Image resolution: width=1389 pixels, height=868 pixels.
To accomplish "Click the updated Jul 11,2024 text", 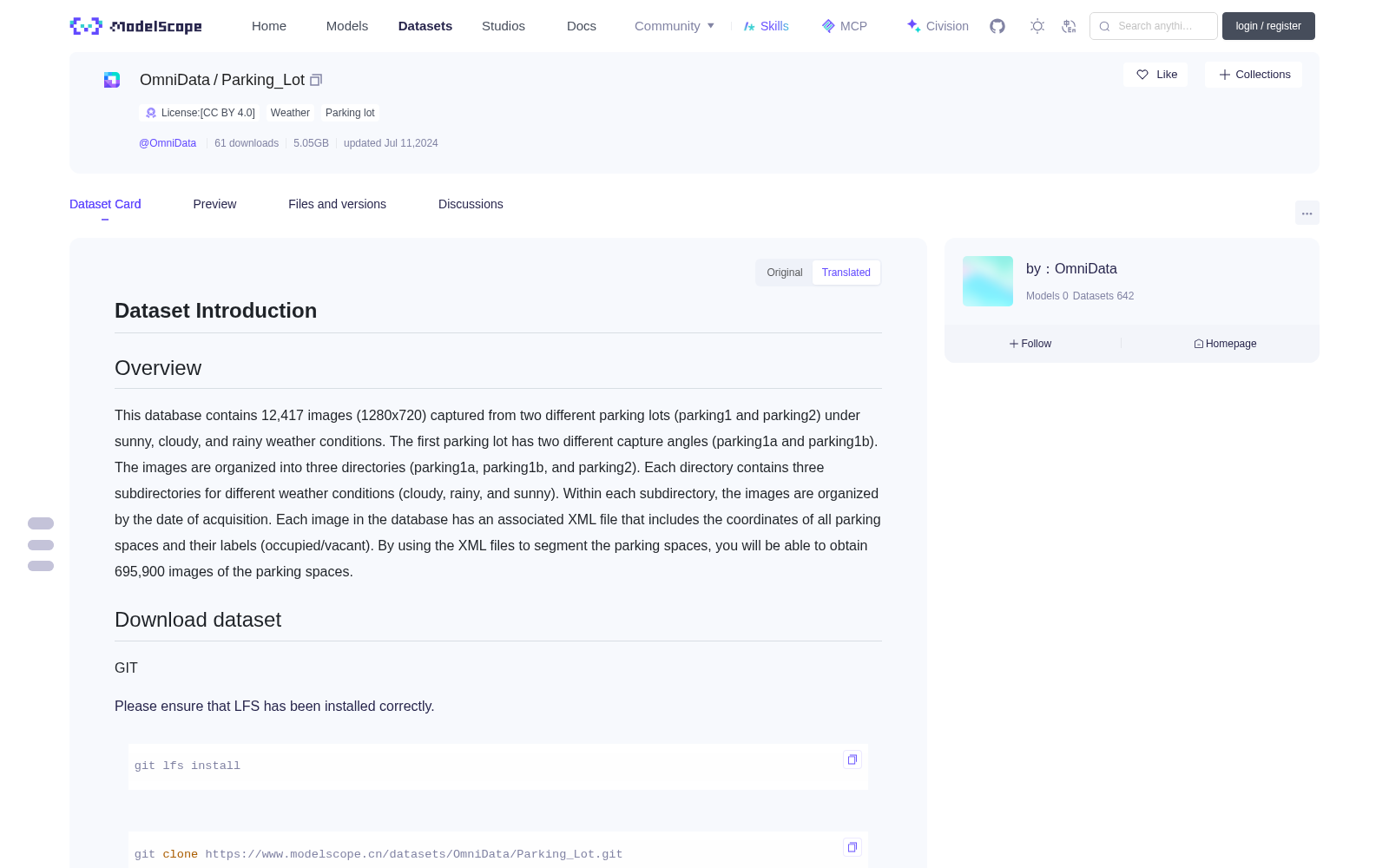I will [x=391, y=143].
